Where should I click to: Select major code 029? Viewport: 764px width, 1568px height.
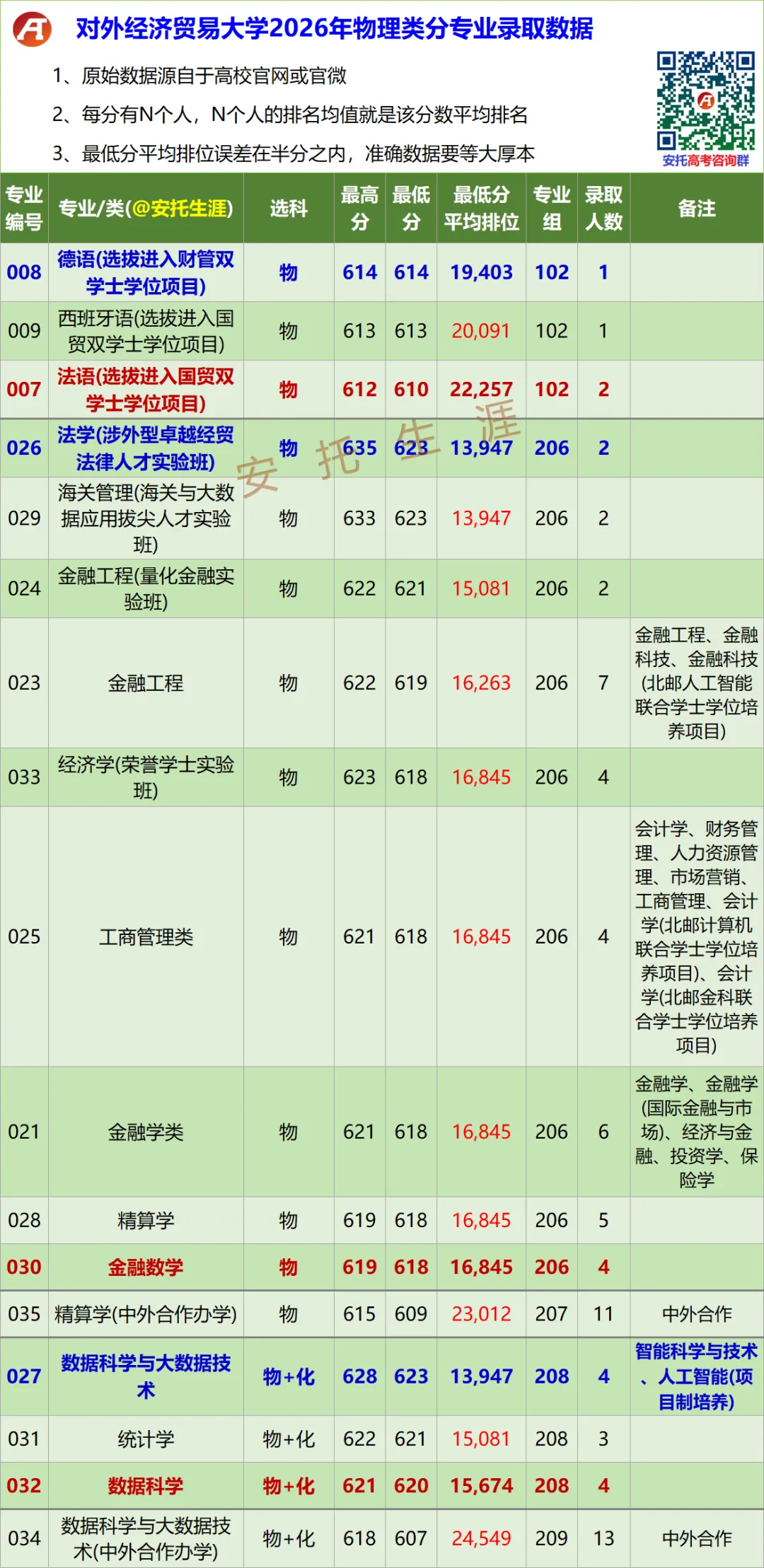24,518
